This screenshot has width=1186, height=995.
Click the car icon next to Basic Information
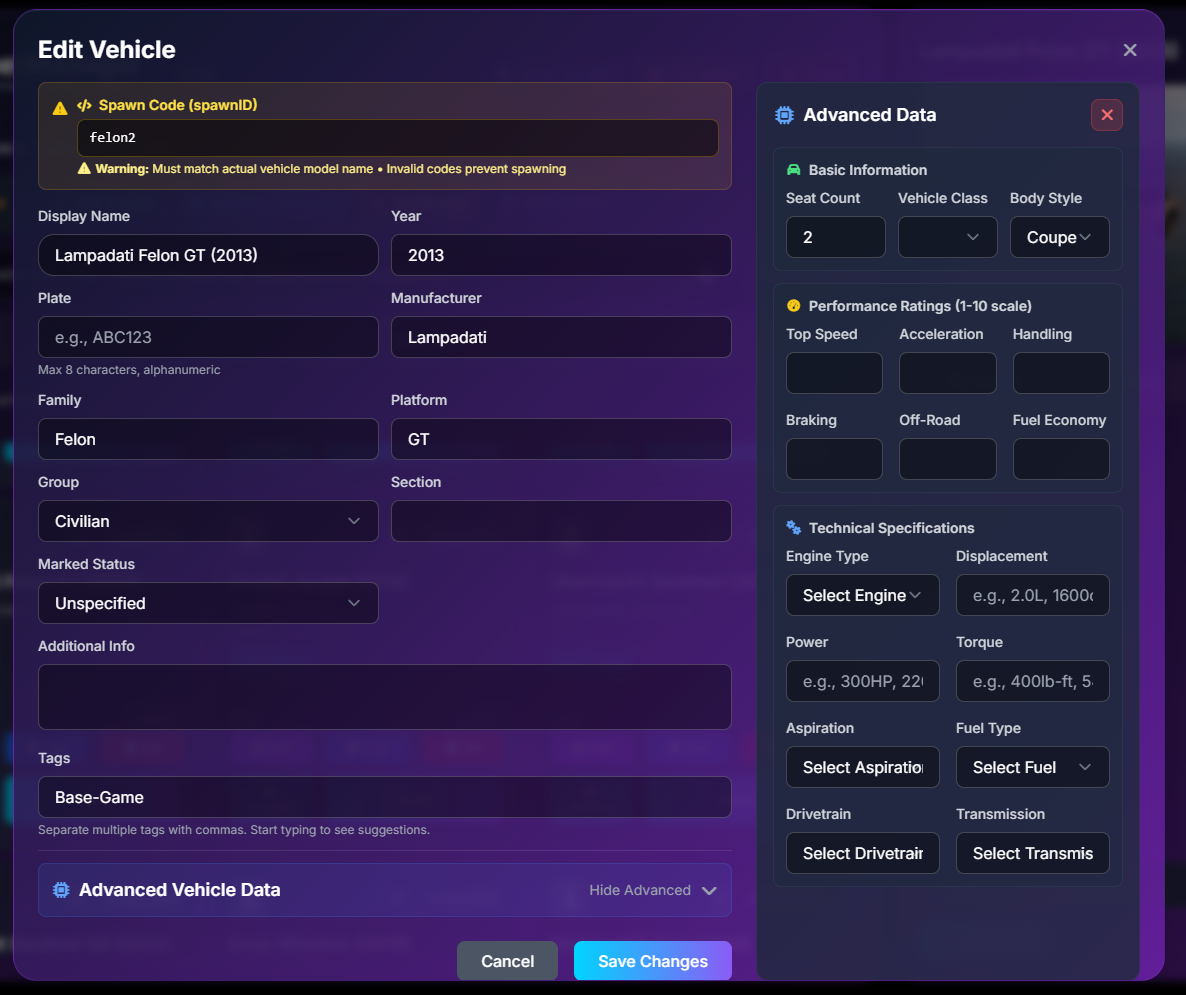coord(794,170)
